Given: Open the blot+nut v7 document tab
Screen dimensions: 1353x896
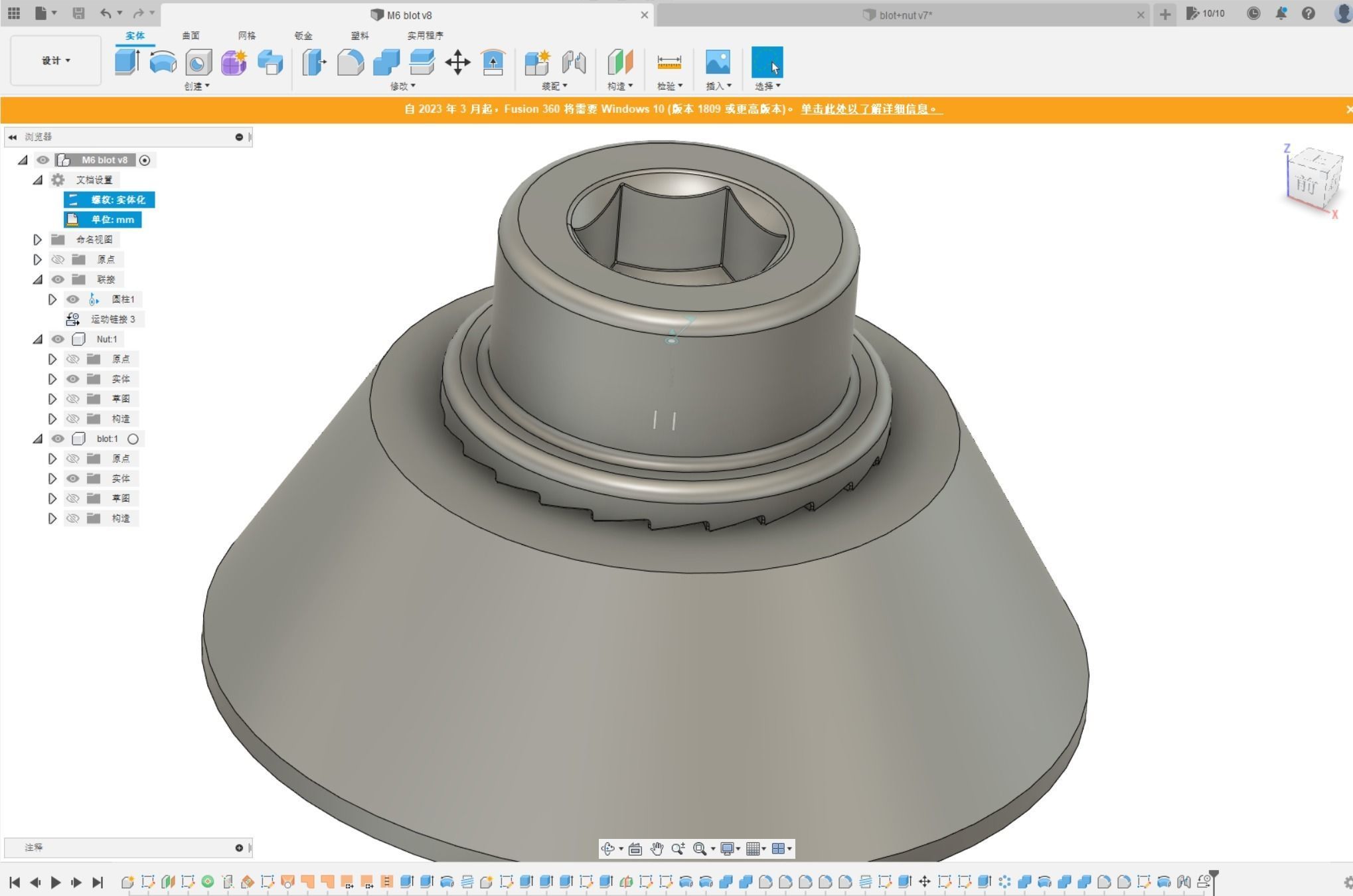Looking at the screenshot, I should click(x=905, y=15).
